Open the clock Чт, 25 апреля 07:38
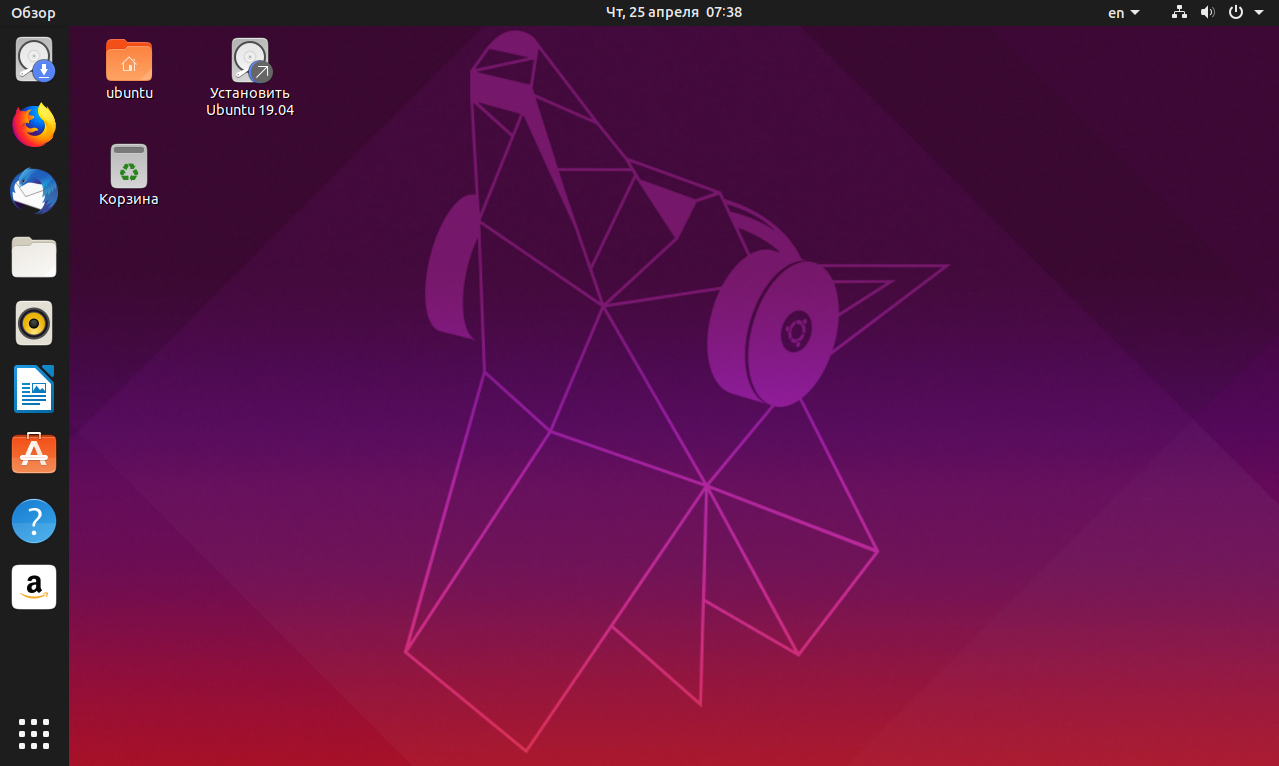1279x766 pixels. [x=674, y=12]
